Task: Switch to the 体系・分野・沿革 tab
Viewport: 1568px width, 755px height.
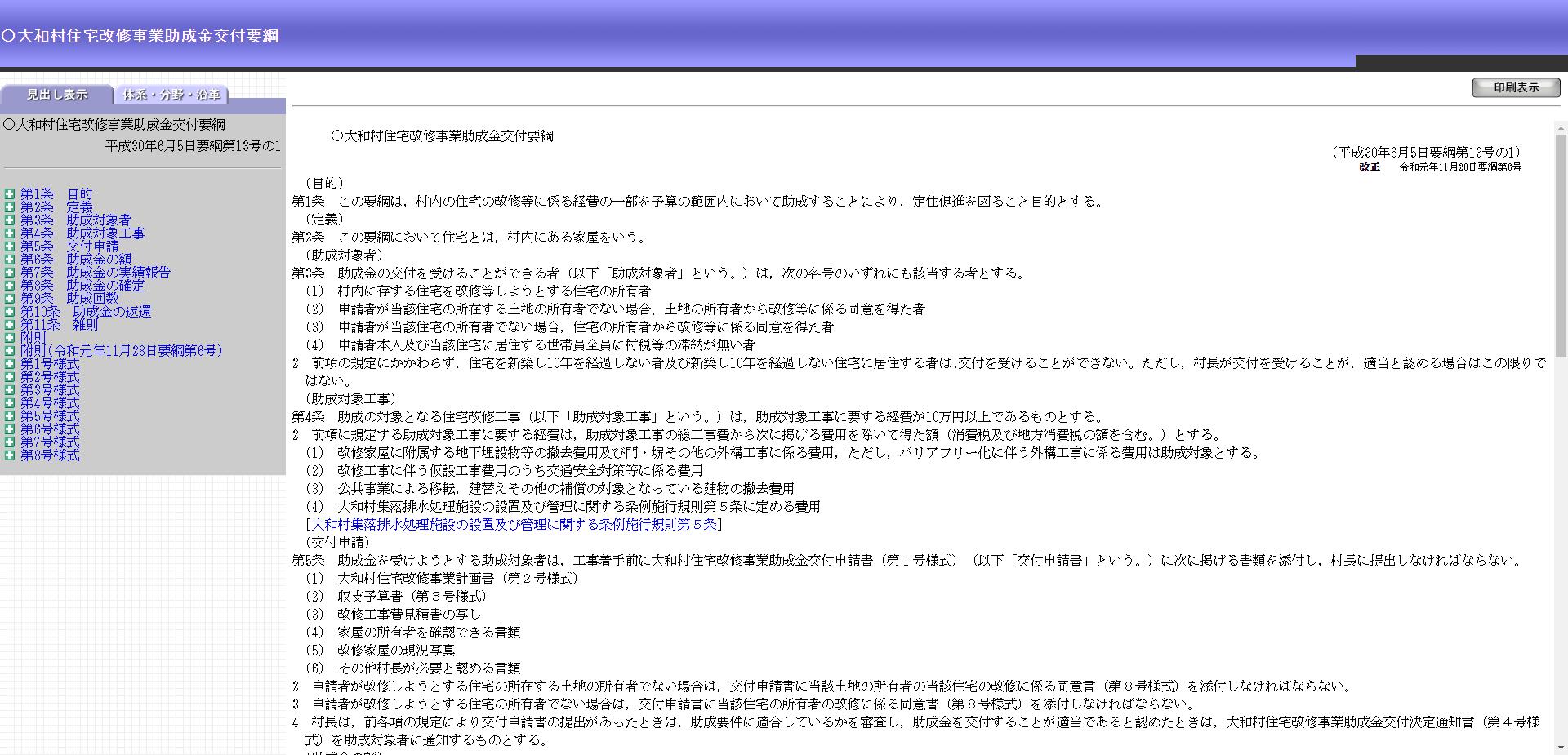Action: pos(172,95)
